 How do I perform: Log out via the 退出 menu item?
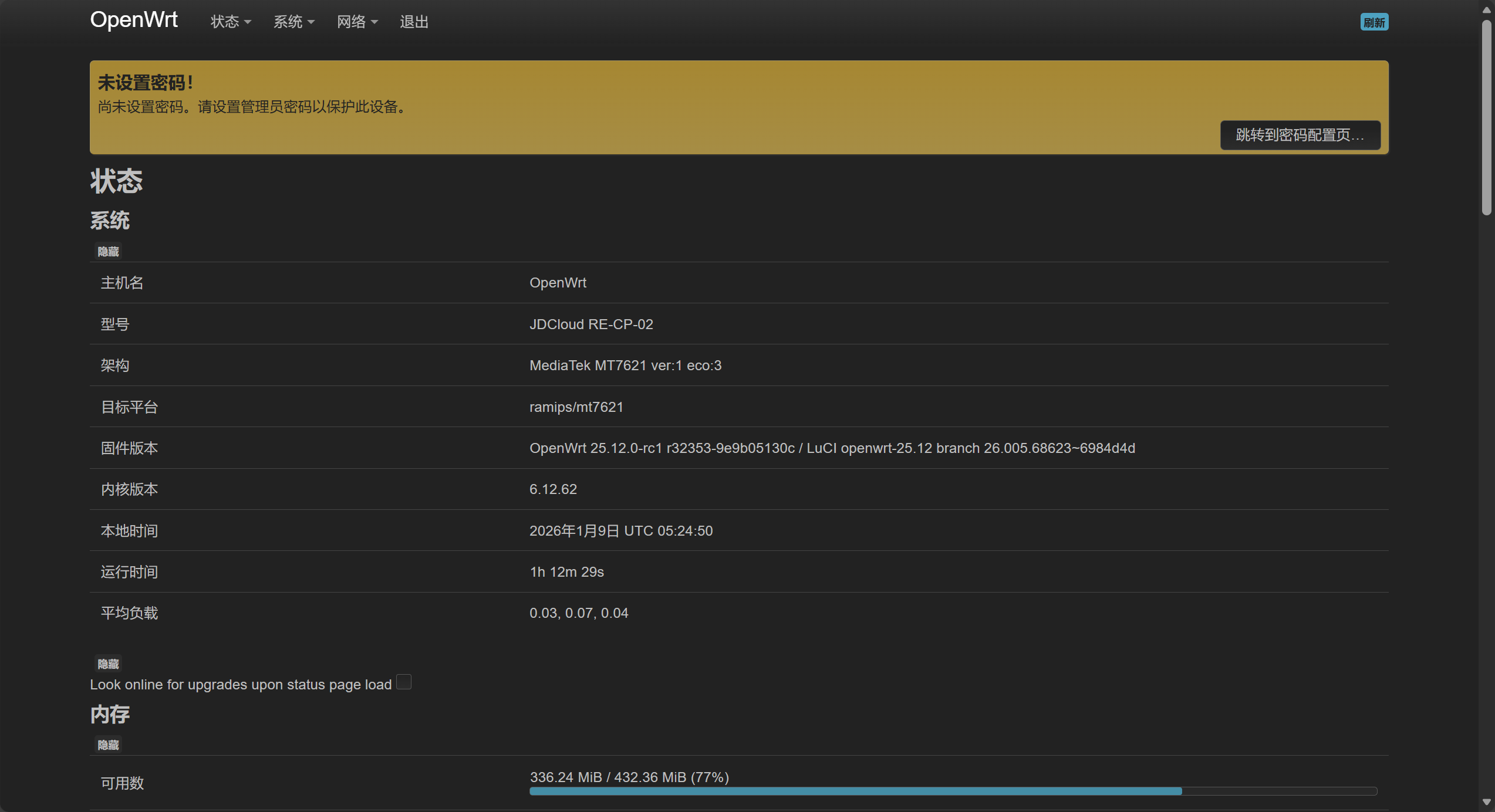click(414, 22)
